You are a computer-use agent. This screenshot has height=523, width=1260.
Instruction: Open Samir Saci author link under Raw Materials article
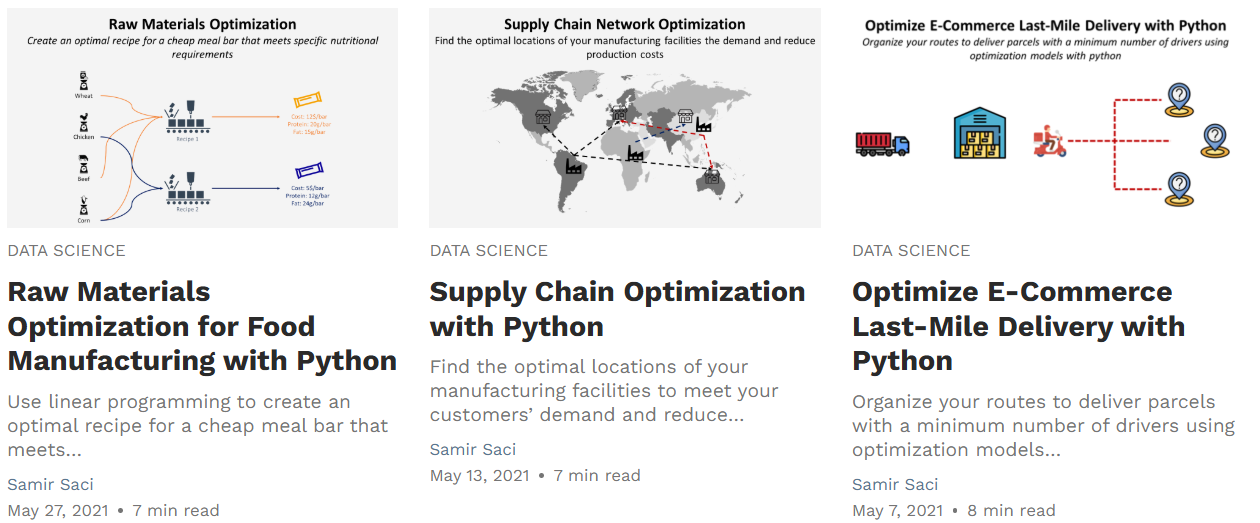(50, 484)
